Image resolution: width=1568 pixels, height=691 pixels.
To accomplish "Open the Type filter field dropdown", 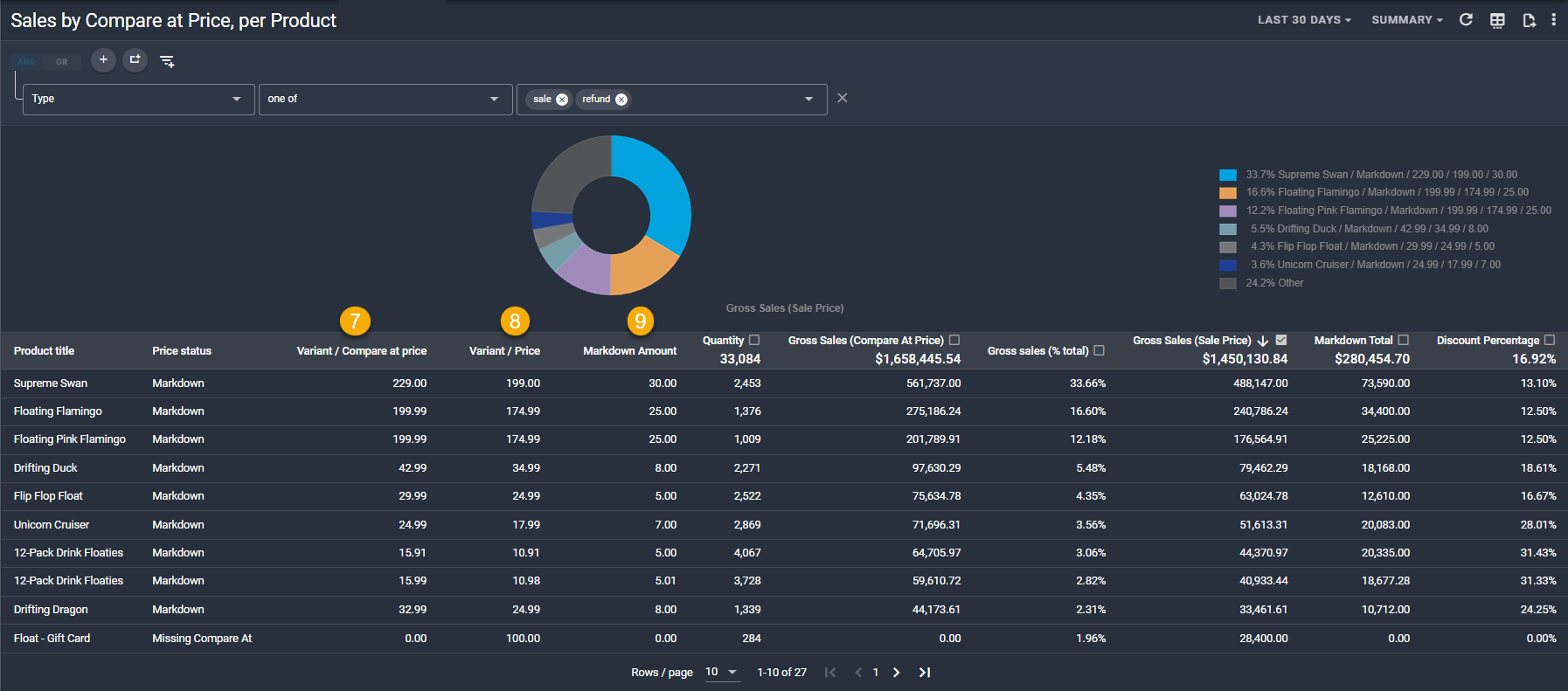I will [x=138, y=100].
